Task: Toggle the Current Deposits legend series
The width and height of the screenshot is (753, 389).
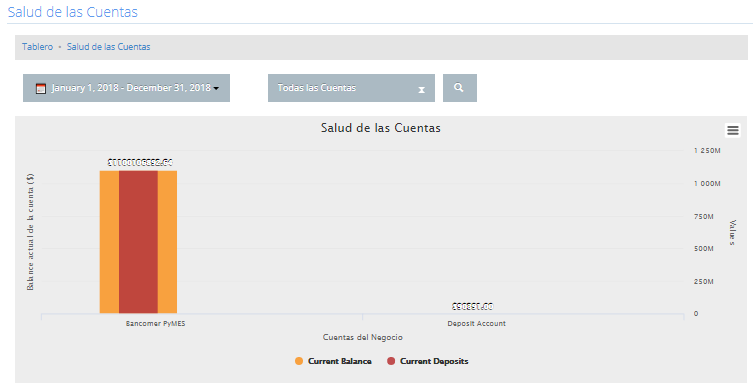Action: [x=427, y=361]
